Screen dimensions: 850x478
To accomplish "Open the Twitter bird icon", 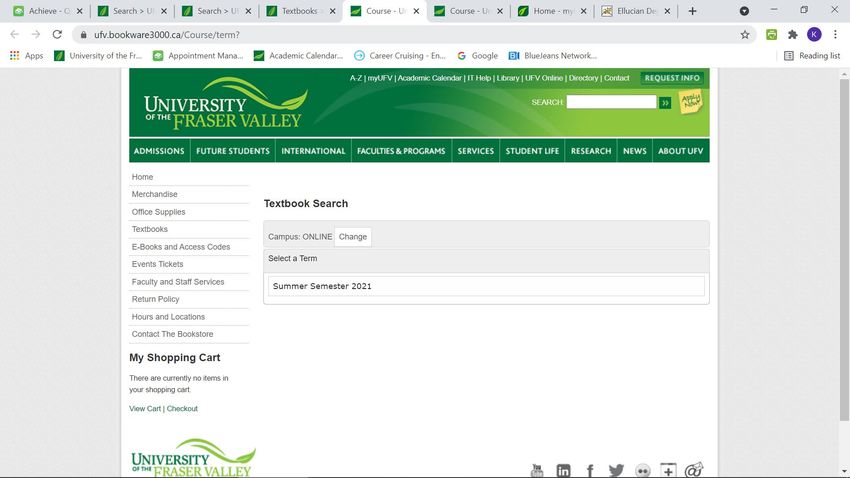I will click(616, 470).
